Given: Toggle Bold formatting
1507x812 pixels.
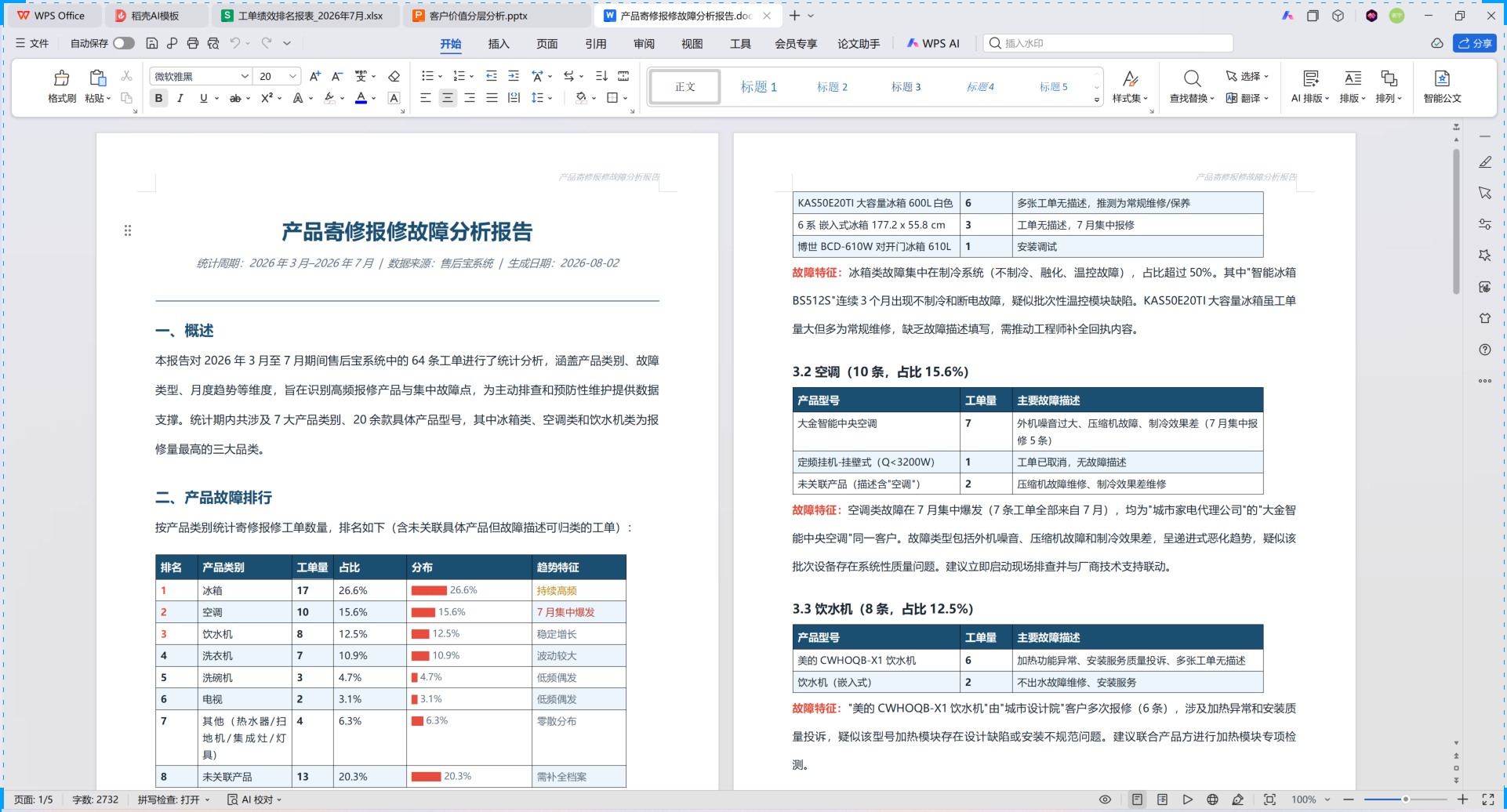Looking at the screenshot, I should coord(159,98).
